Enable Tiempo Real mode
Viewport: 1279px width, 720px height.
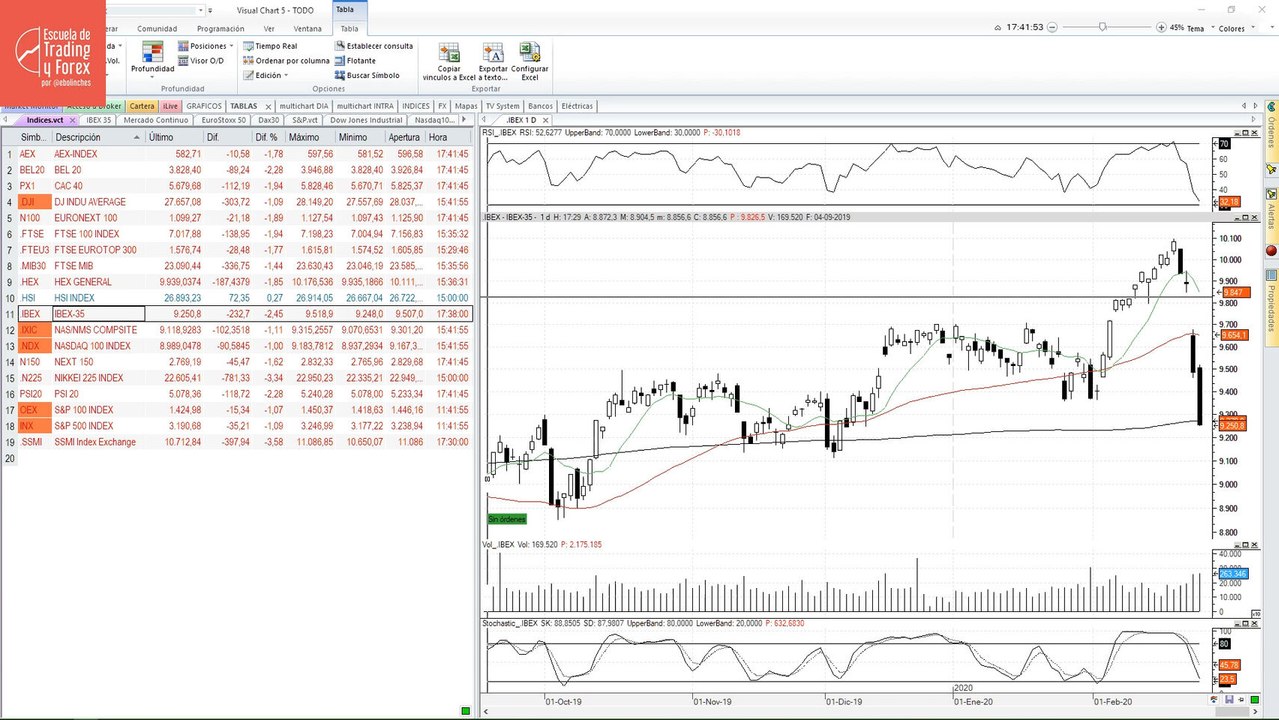(270, 46)
